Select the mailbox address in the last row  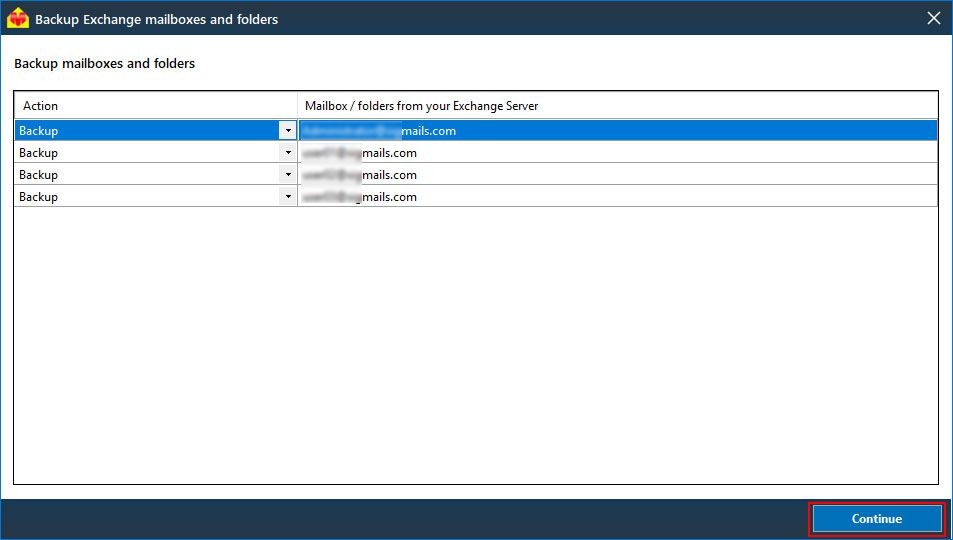tap(618, 196)
